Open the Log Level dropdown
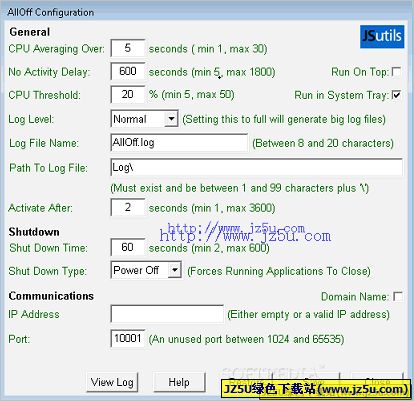This screenshot has width=414, height=401. coord(171,119)
